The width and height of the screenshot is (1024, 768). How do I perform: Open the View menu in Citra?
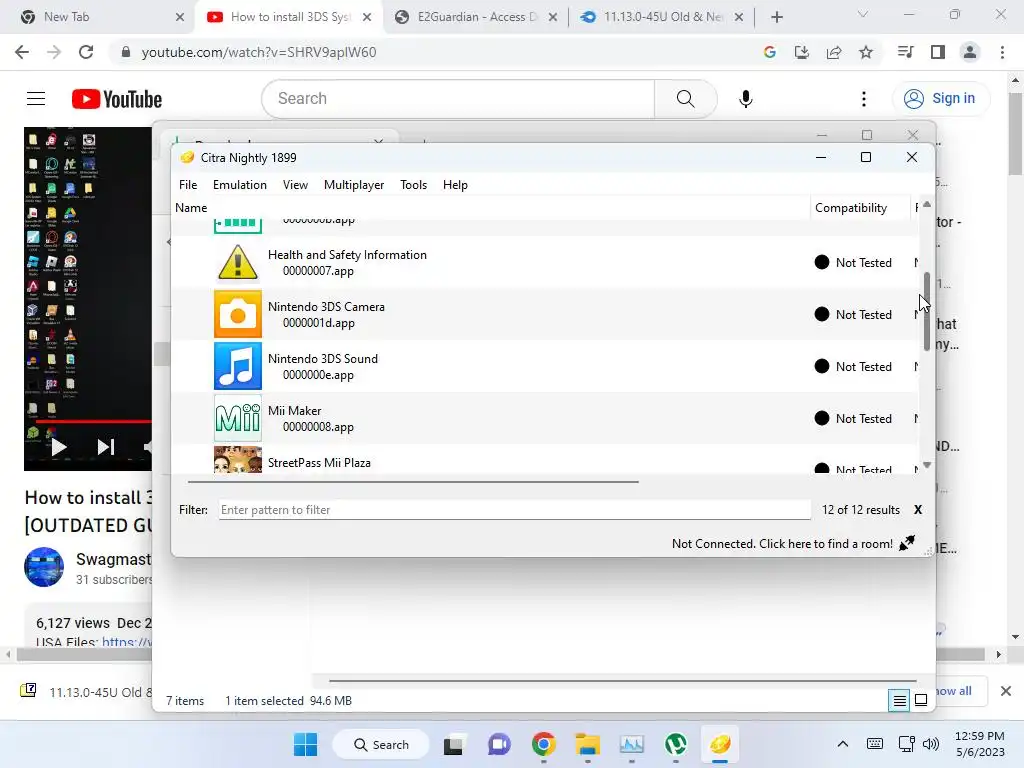click(295, 185)
